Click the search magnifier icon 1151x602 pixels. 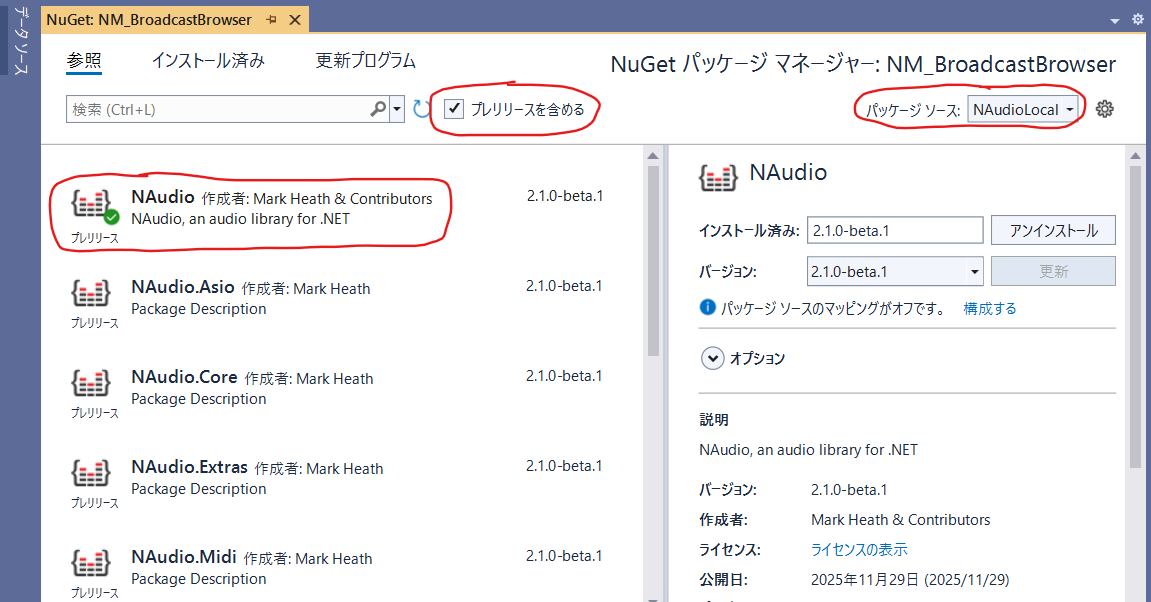pyautogui.click(x=379, y=107)
